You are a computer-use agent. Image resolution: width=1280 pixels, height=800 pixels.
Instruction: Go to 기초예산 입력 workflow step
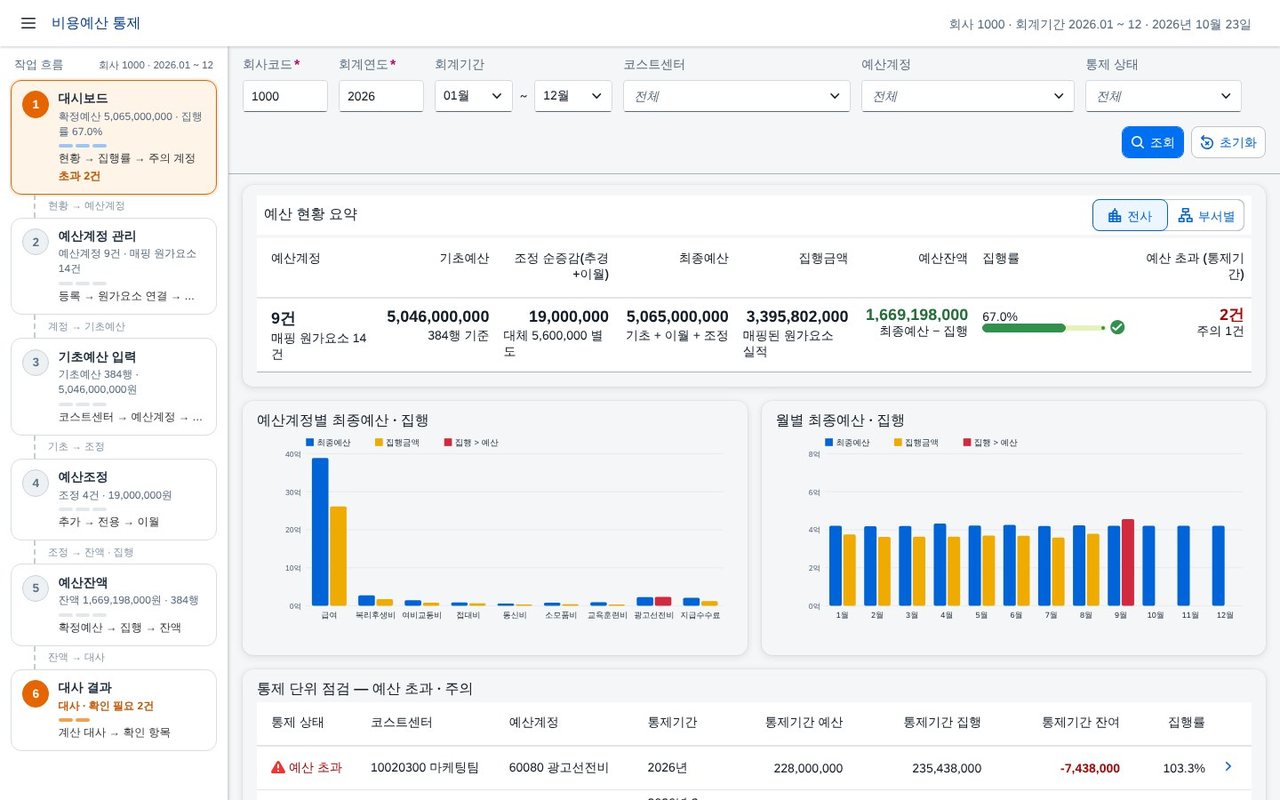114,387
